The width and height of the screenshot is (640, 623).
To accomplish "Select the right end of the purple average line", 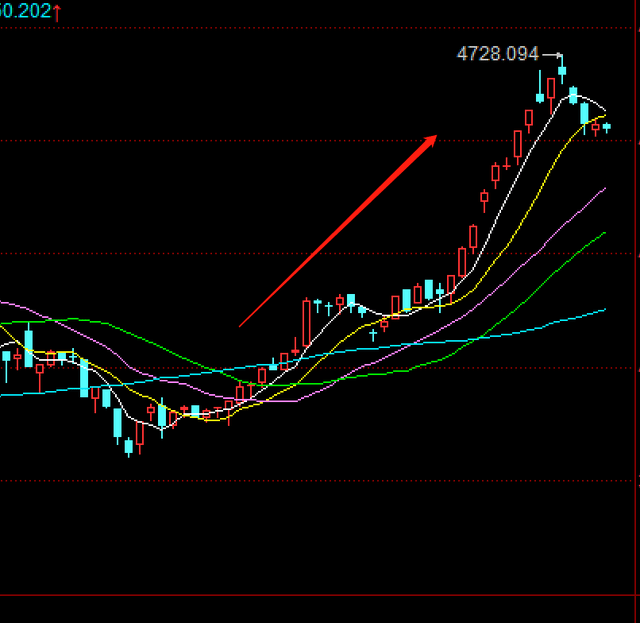I will pos(604,189).
